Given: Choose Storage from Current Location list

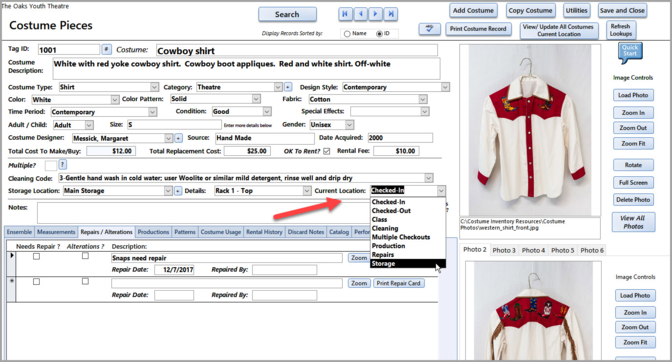Looking at the screenshot, I should tap(408, 263).
